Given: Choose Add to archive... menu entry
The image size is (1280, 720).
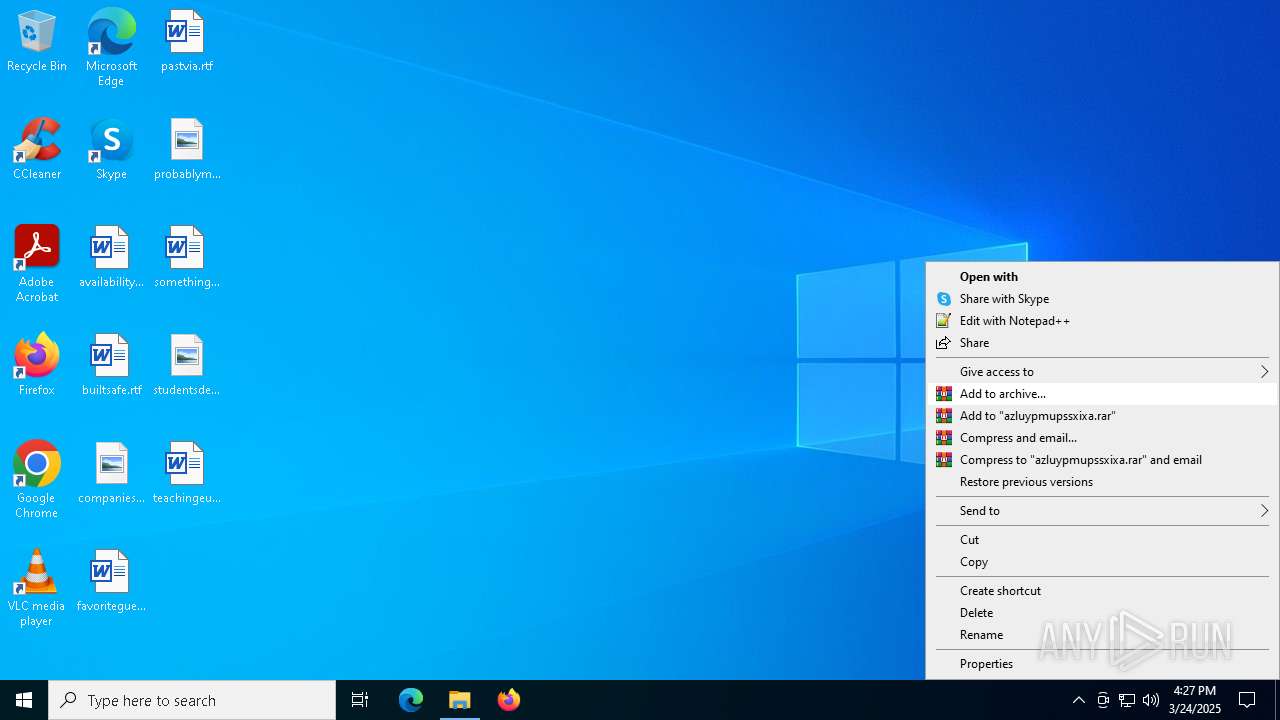Looking at the screenshot, I should click(1102, 394).
